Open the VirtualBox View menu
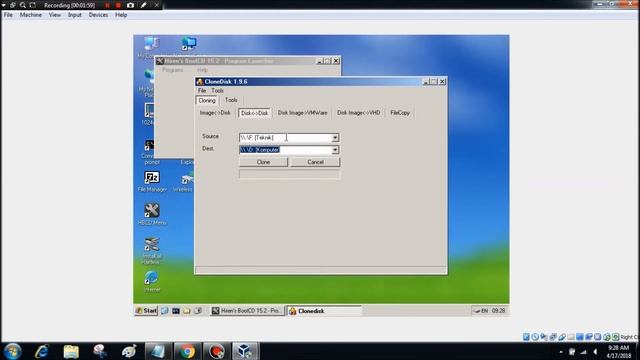 pyautogui.click(x=55, y=15)
